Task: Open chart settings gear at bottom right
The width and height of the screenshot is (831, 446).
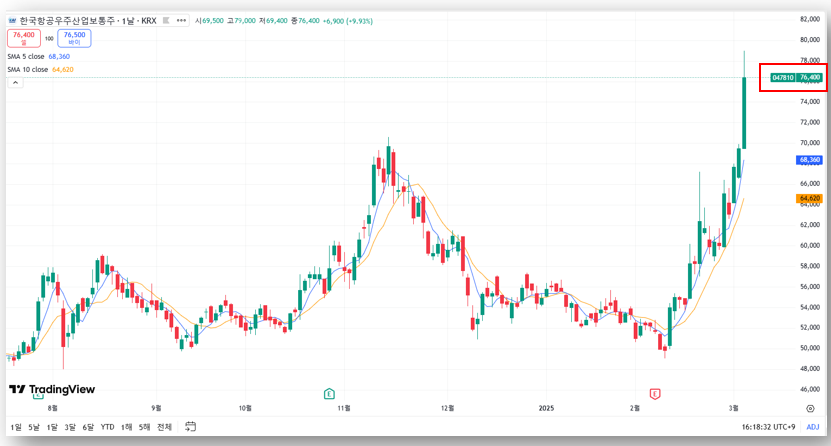Action: [x=810, y=408]
